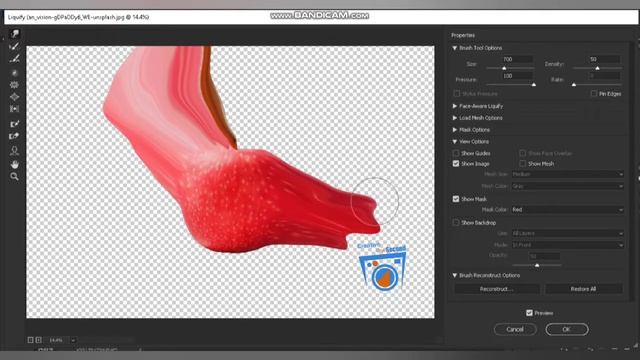Expand the Face-Aware Liquify section
Screen dimensions: 640x360
pyautogui.click(x=454, y=106)
